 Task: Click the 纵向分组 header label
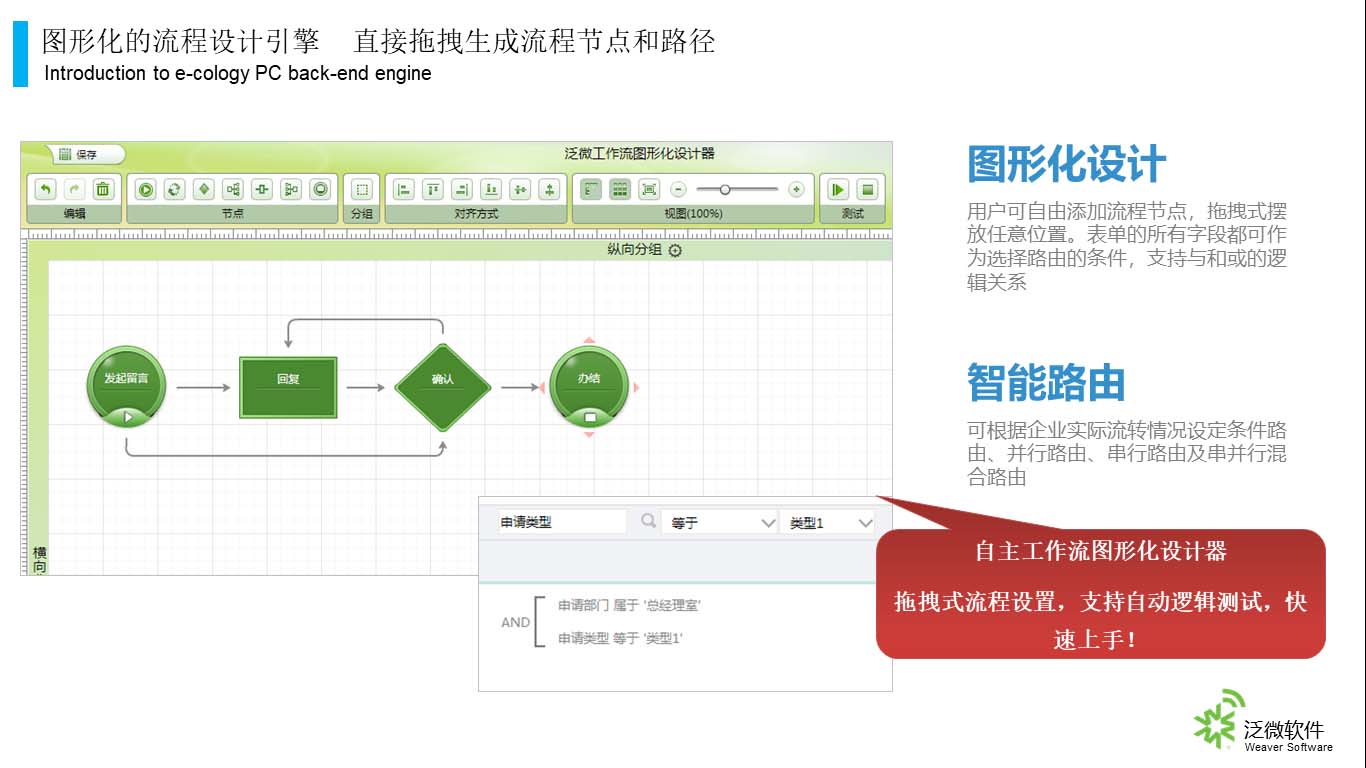click(634, 250)
